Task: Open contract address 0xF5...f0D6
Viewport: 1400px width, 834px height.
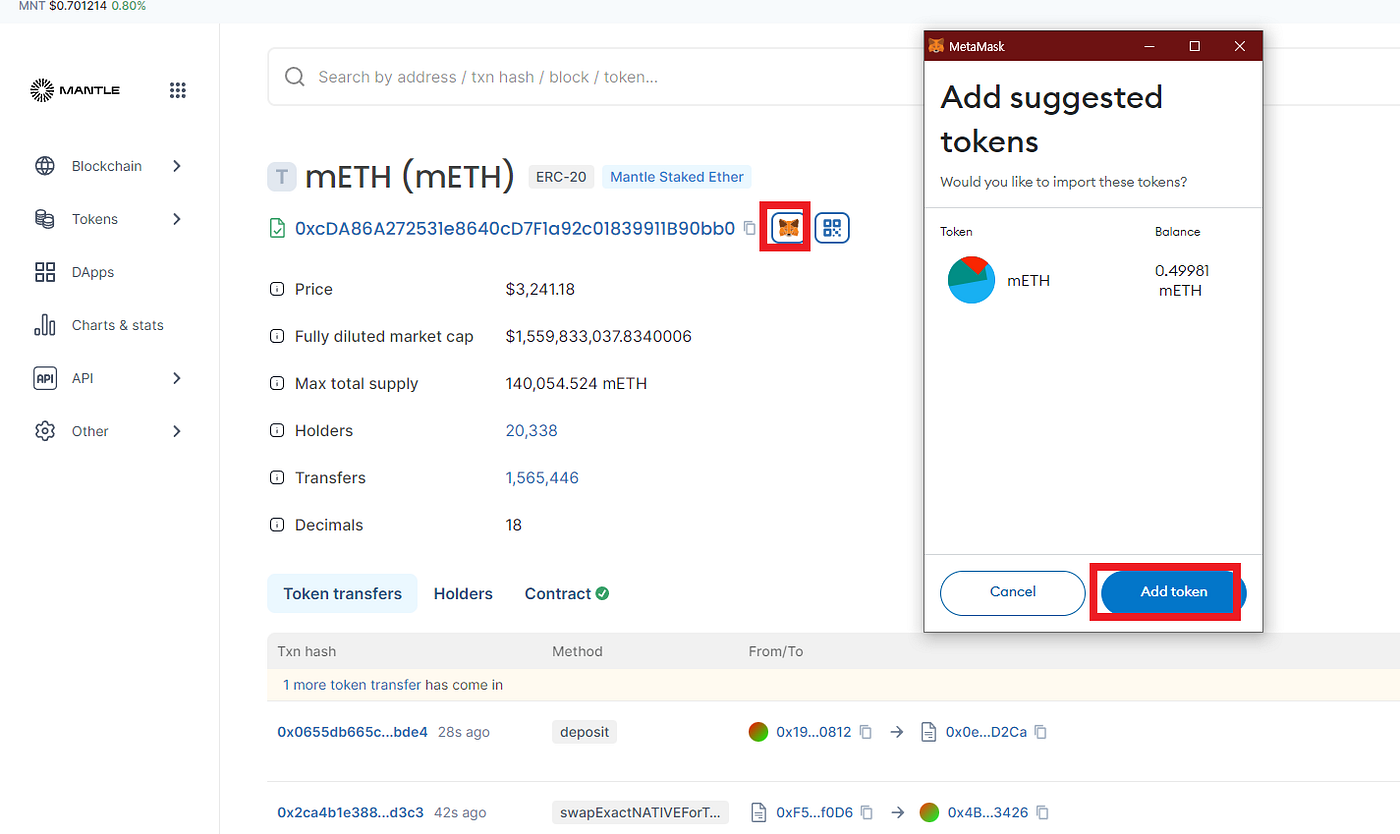Action: (814, 812)
